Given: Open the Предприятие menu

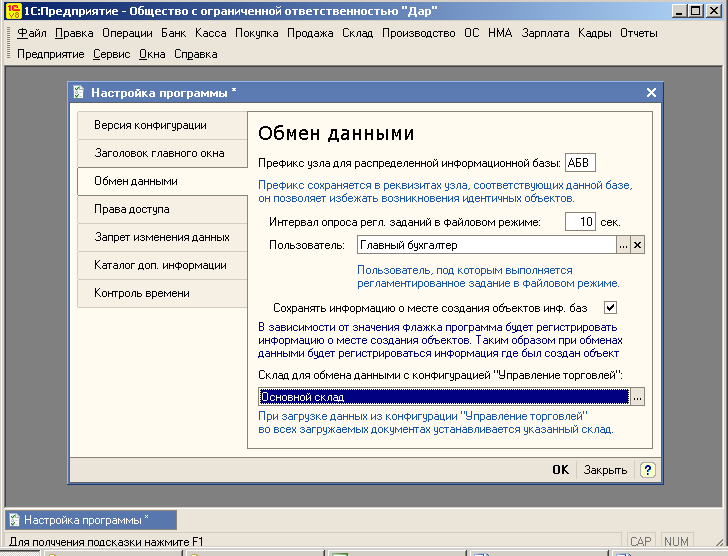Looking at the screenshot, I should click(x=51, y=54).
